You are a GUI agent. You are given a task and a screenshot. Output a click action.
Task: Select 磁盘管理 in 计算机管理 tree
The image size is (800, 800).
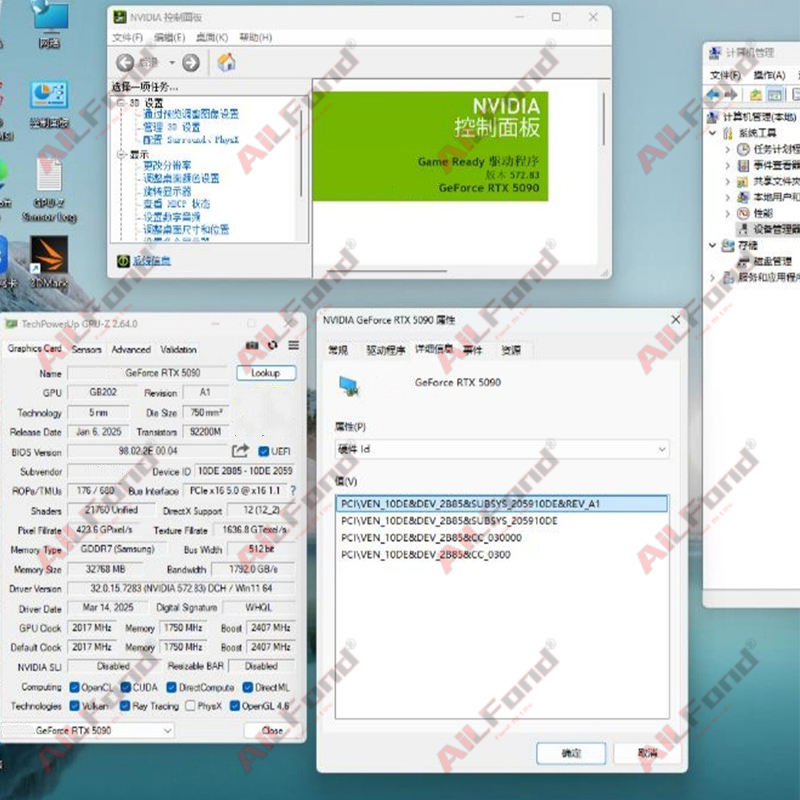772,262
